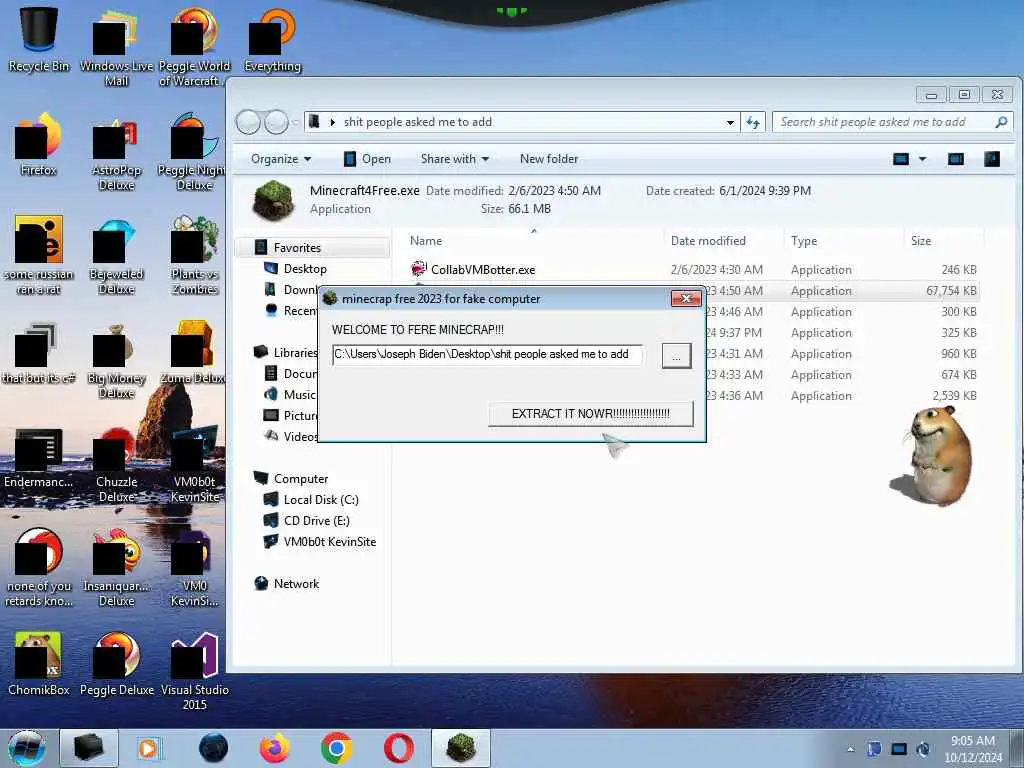Viewport: 1024px width, 768px height.
Task: Show hidden system tray icons
Action: click(850, 749)
